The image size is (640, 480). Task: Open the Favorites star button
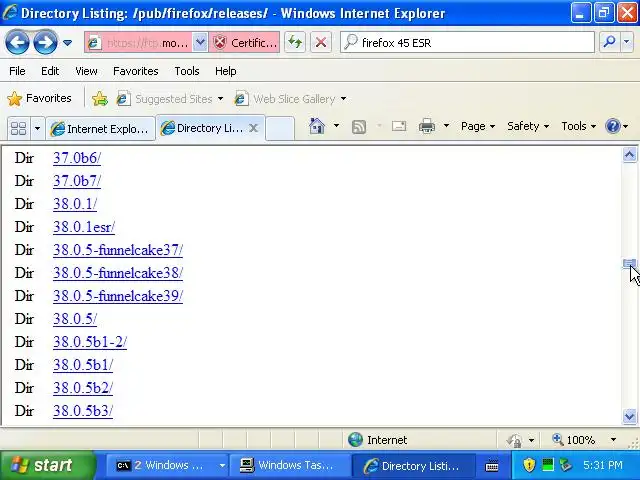(x=40, y=98)
